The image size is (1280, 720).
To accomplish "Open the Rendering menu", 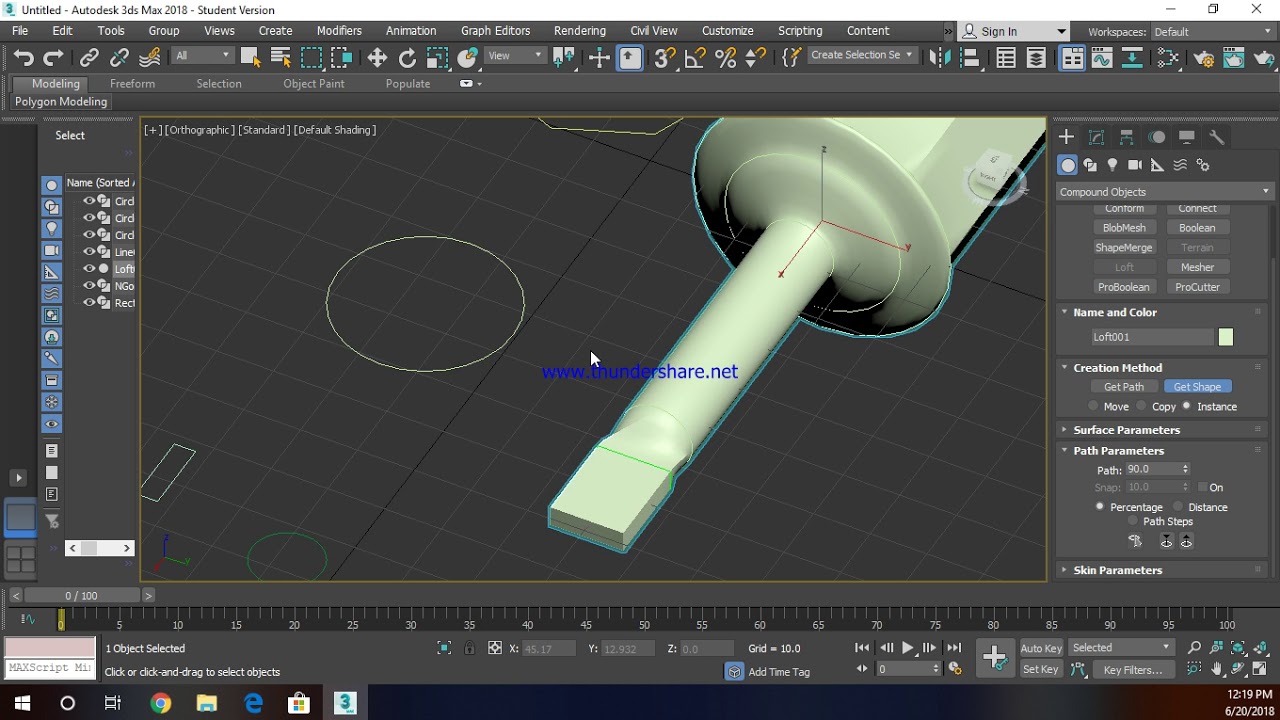I will pos(580,31).
